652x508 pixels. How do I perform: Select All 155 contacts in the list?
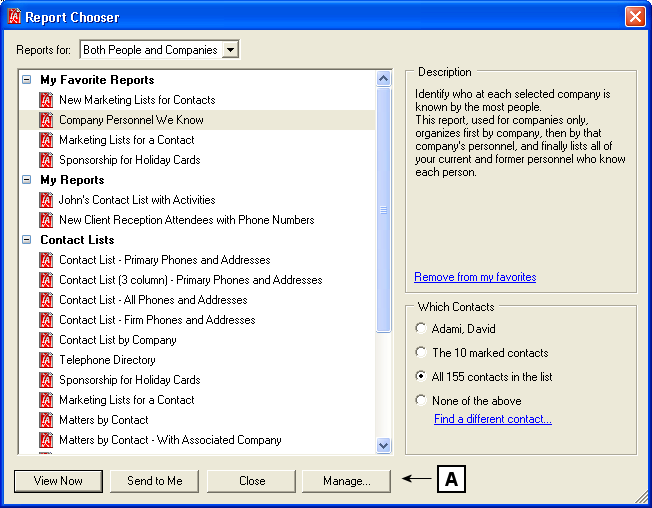421,377
